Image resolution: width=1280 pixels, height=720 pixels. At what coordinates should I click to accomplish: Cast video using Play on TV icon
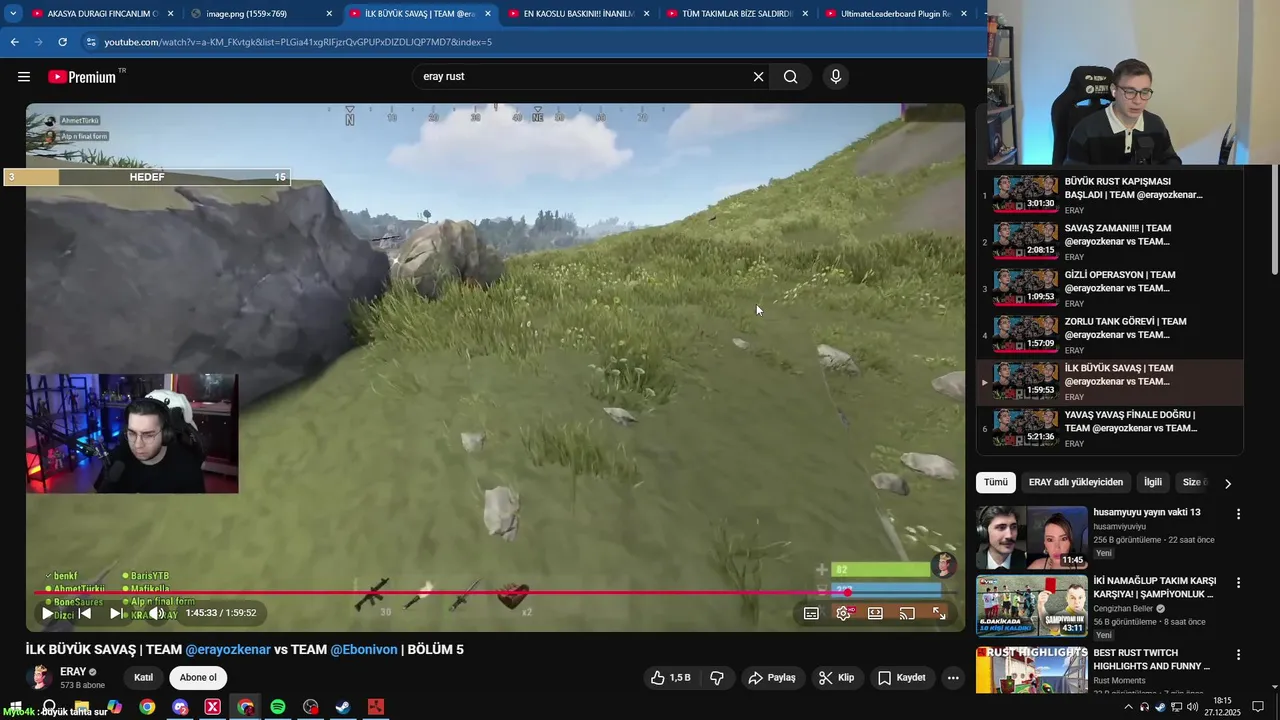(907, 613)
